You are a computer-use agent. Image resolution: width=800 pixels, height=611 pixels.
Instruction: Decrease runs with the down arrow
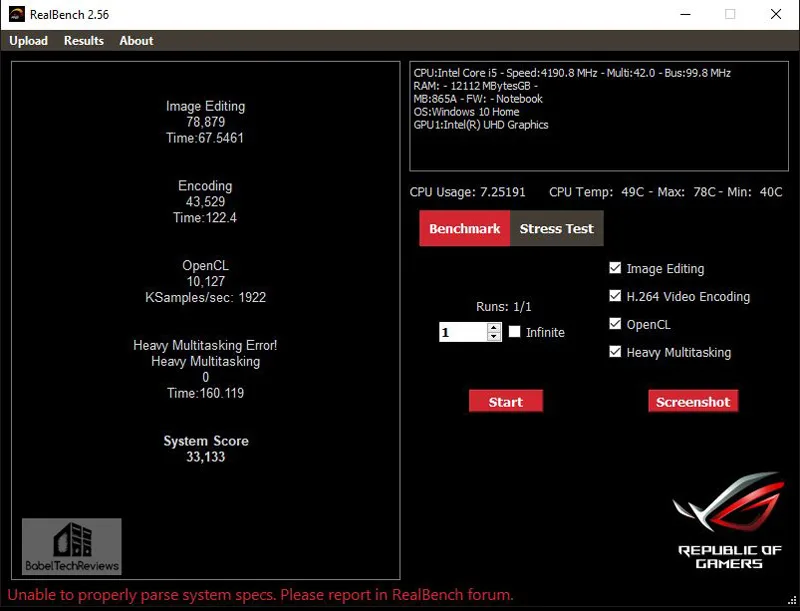pos(493,337)
